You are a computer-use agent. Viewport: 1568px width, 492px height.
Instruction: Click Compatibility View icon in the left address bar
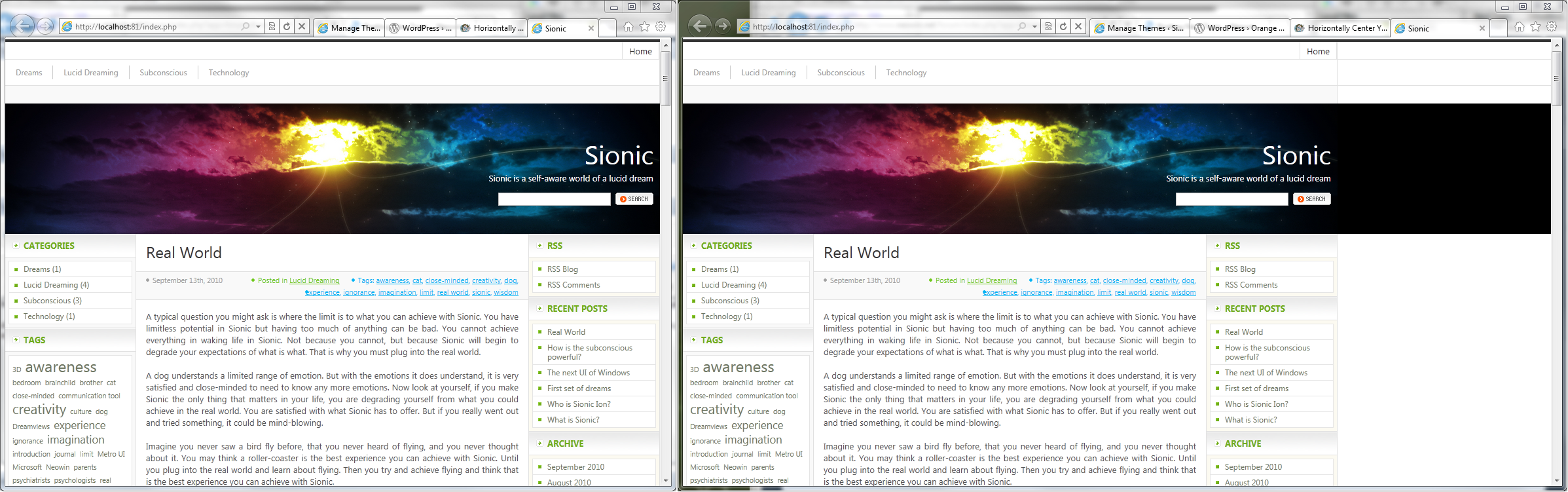pyautogui.click(x=272, y=27)
